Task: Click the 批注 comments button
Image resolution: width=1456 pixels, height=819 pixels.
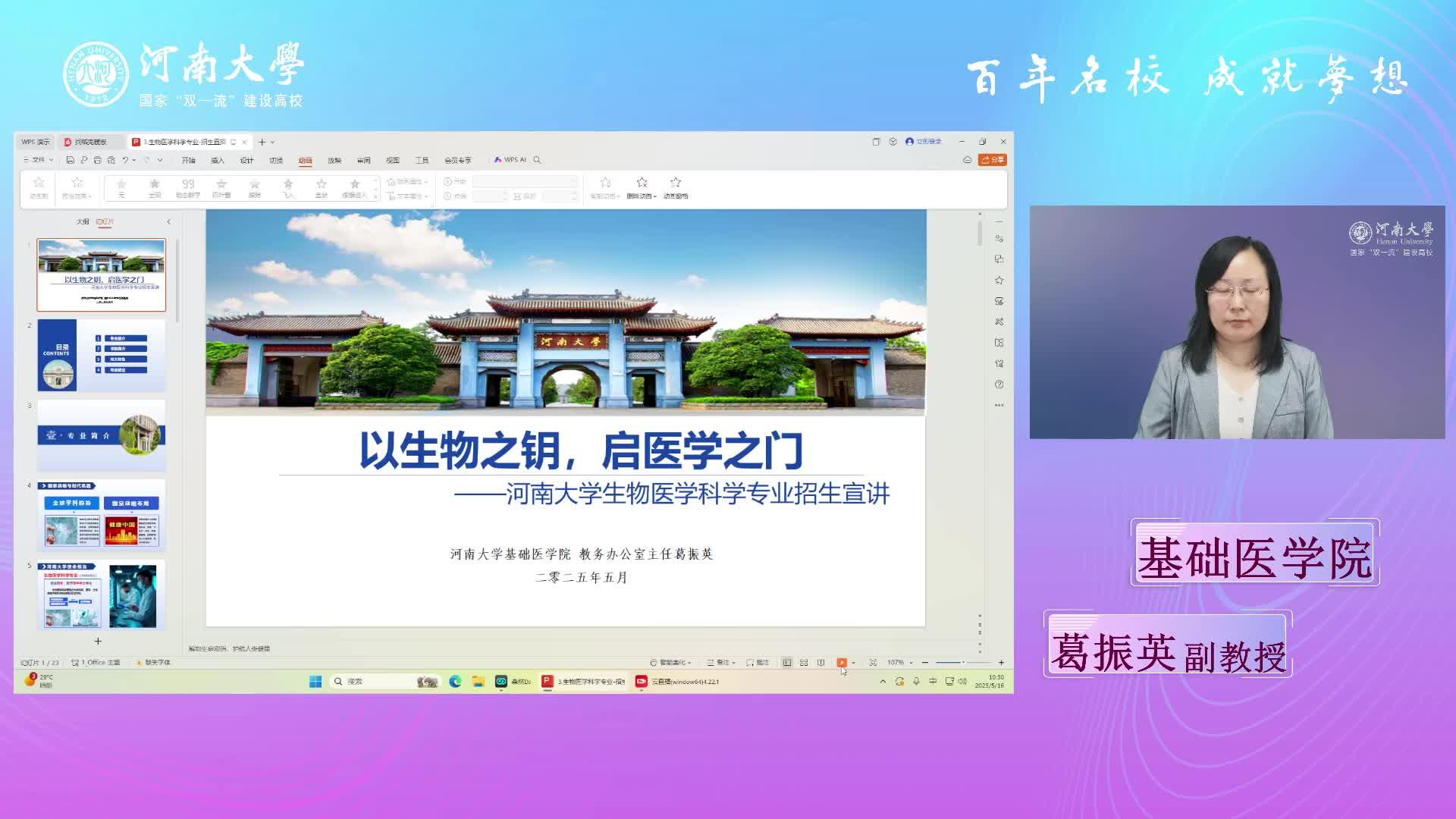Action: coord(758,663)
